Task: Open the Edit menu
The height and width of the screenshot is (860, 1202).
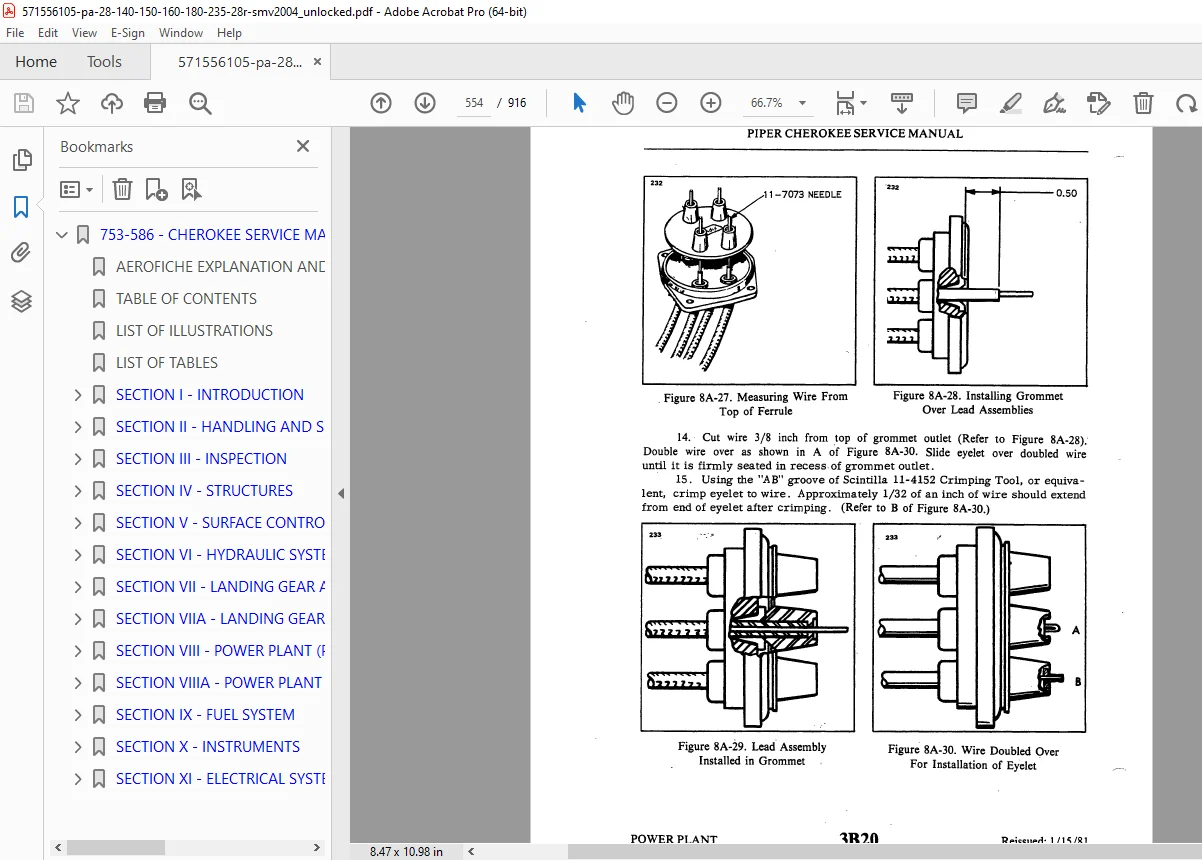Action: pyautogui.click(x=48, y=33)
